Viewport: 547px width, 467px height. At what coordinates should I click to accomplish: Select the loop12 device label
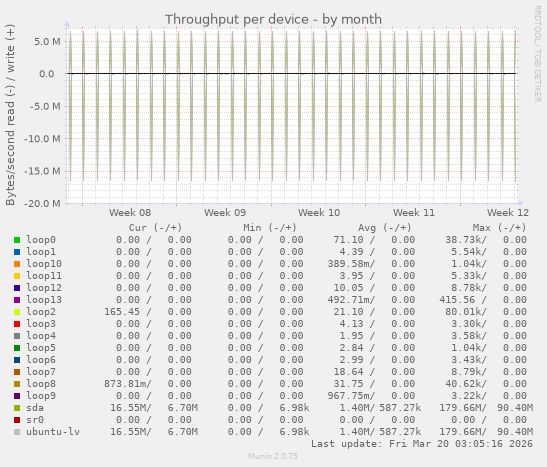pos(44,288)
